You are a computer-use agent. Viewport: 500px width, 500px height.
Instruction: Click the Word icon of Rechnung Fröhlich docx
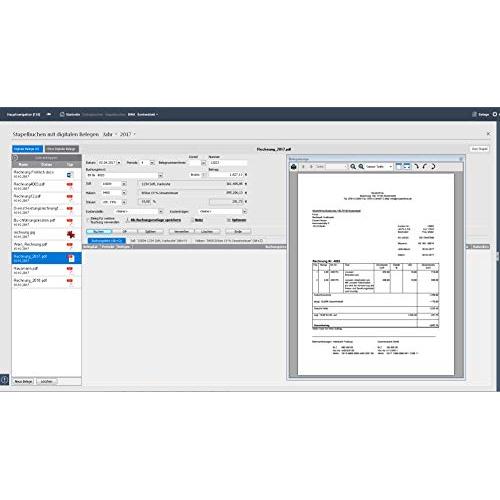click(x=70, y=174)
